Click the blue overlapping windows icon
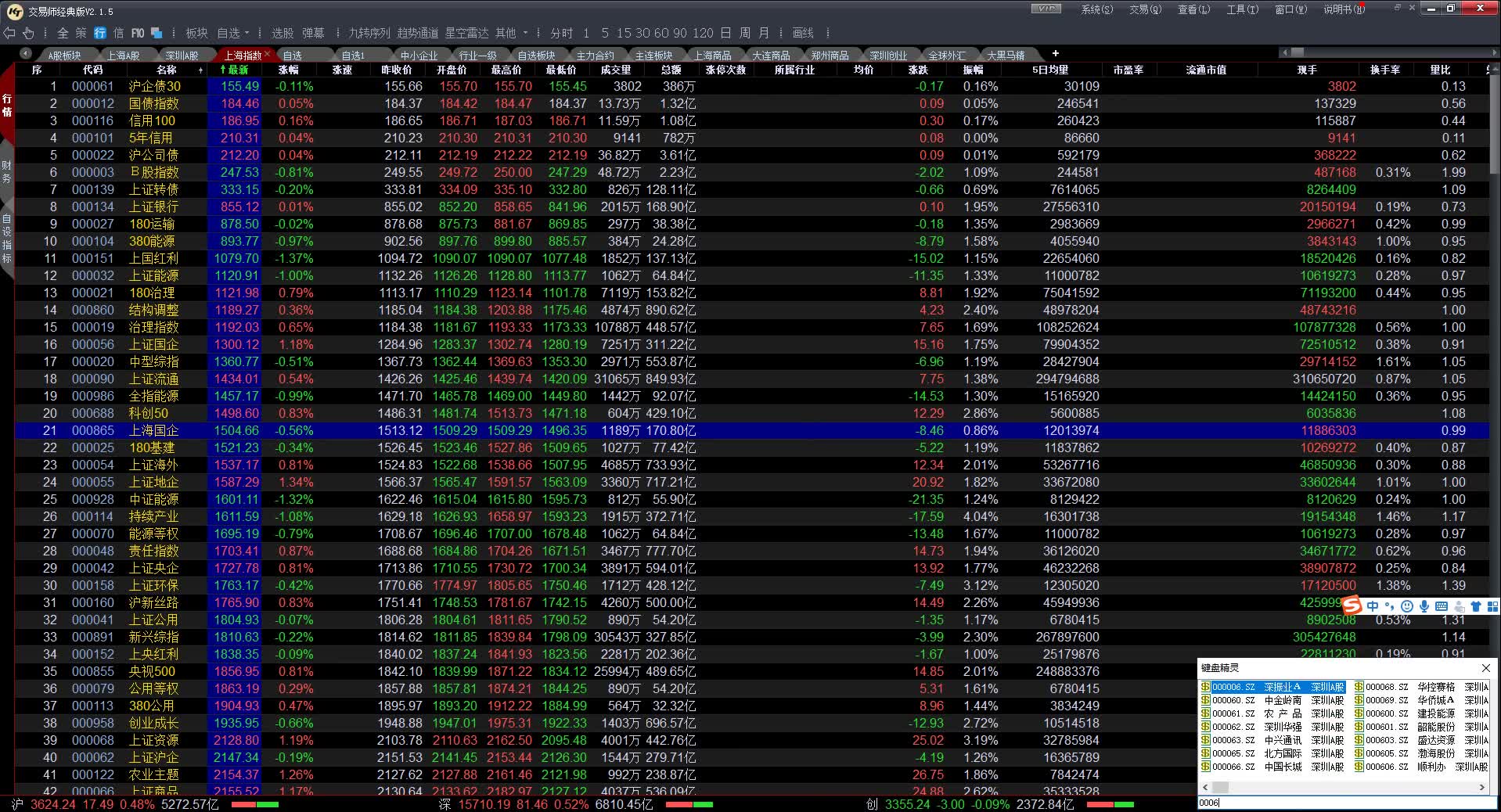 [157, 33]
